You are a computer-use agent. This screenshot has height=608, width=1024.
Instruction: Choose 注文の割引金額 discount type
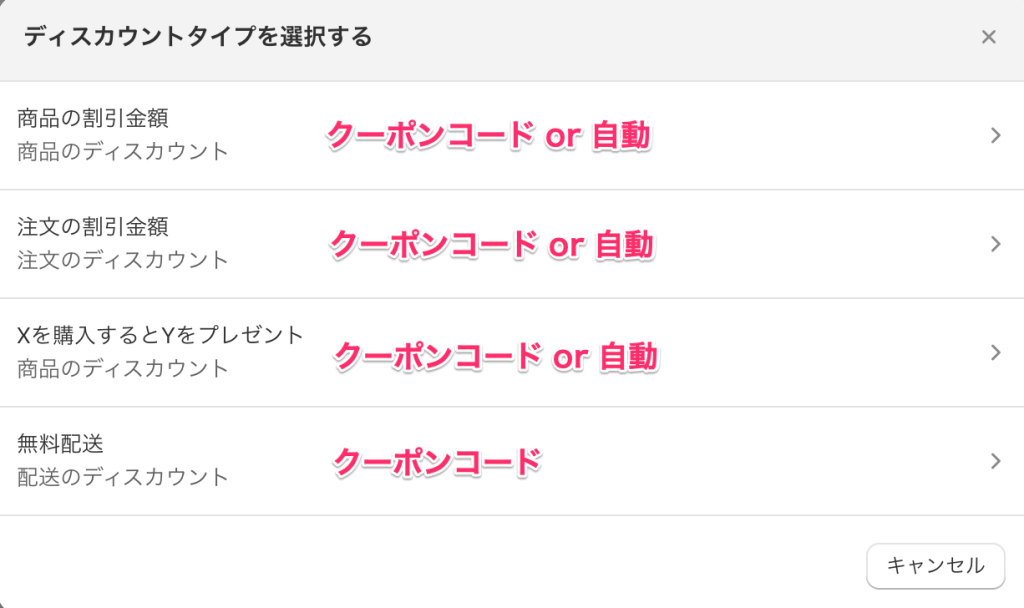click(x=93, y=227)
